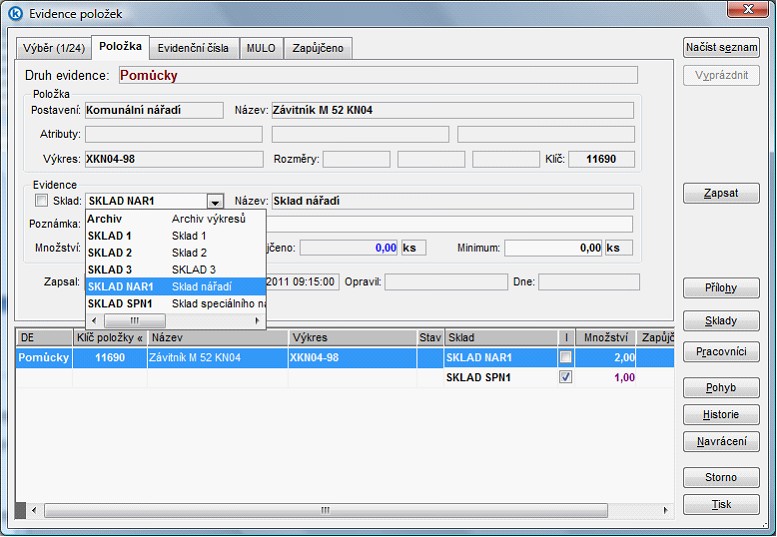Click the Minimum value field
This screenshot has width=777, height=537.
(554, 248)
